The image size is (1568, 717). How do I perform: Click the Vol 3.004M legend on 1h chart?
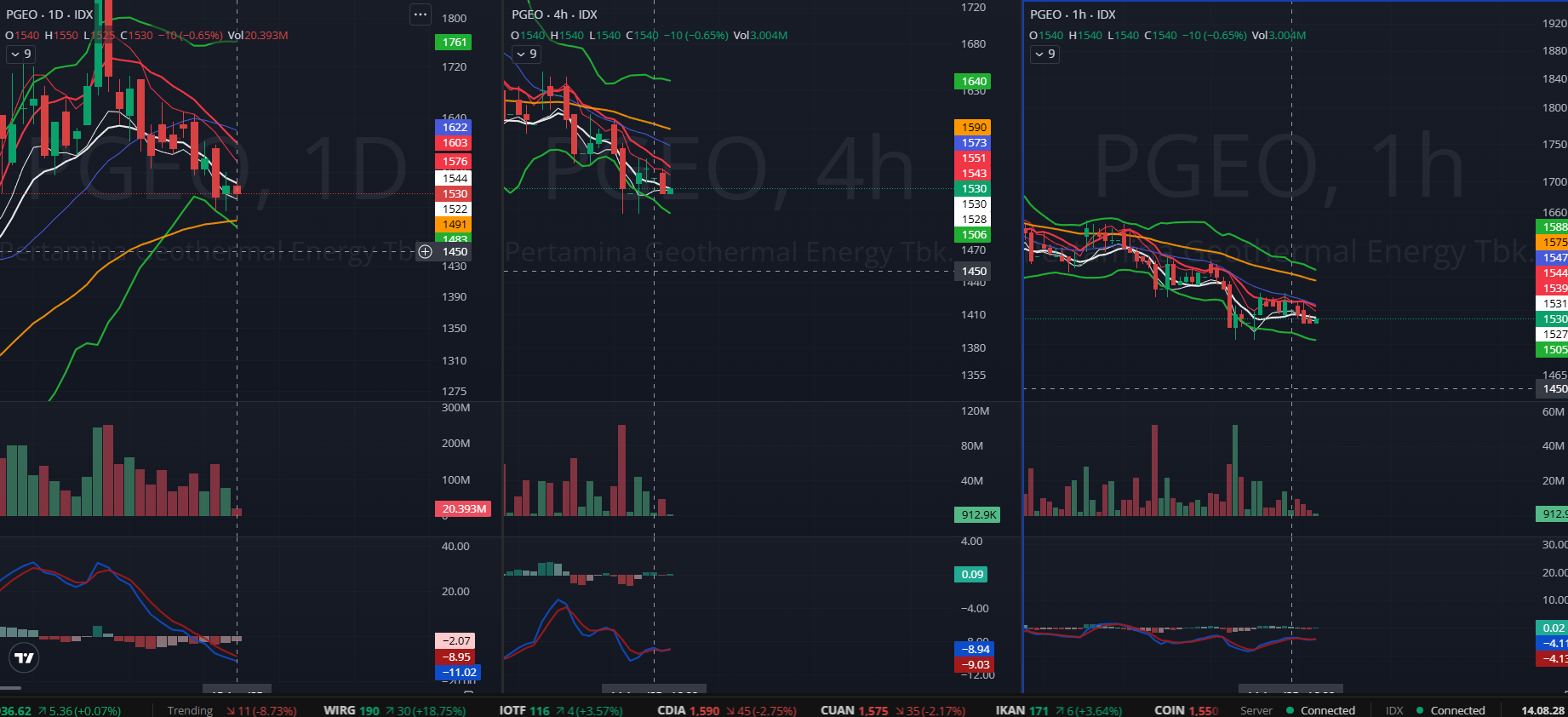click(1279, 35)
